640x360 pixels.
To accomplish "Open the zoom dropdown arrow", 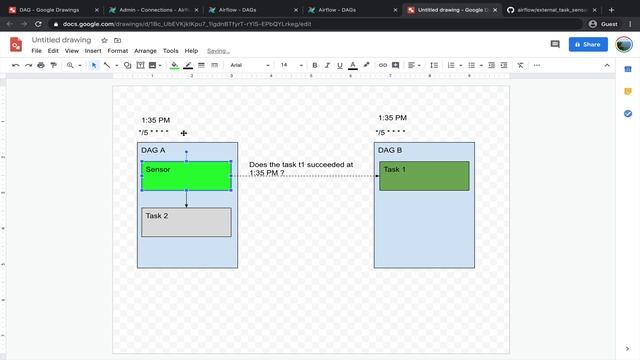I will (x=80, y=65).
